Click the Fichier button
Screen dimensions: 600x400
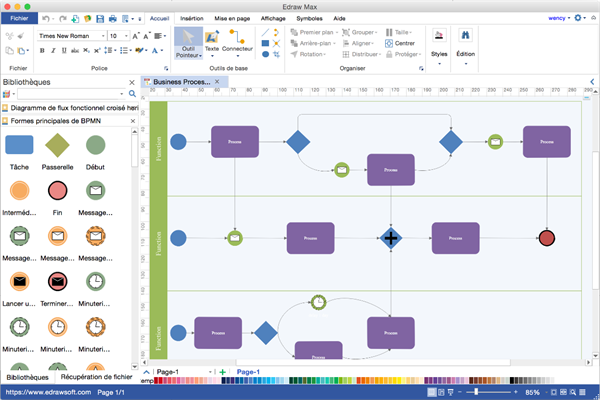(x=19, y=18)
